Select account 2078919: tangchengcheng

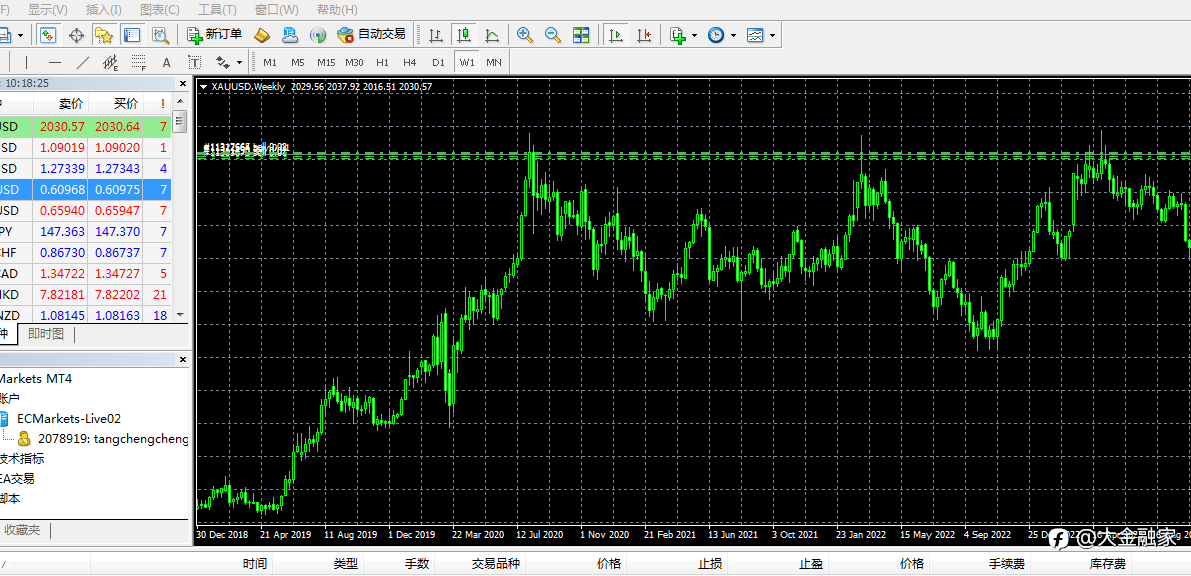tap(112, 438)
